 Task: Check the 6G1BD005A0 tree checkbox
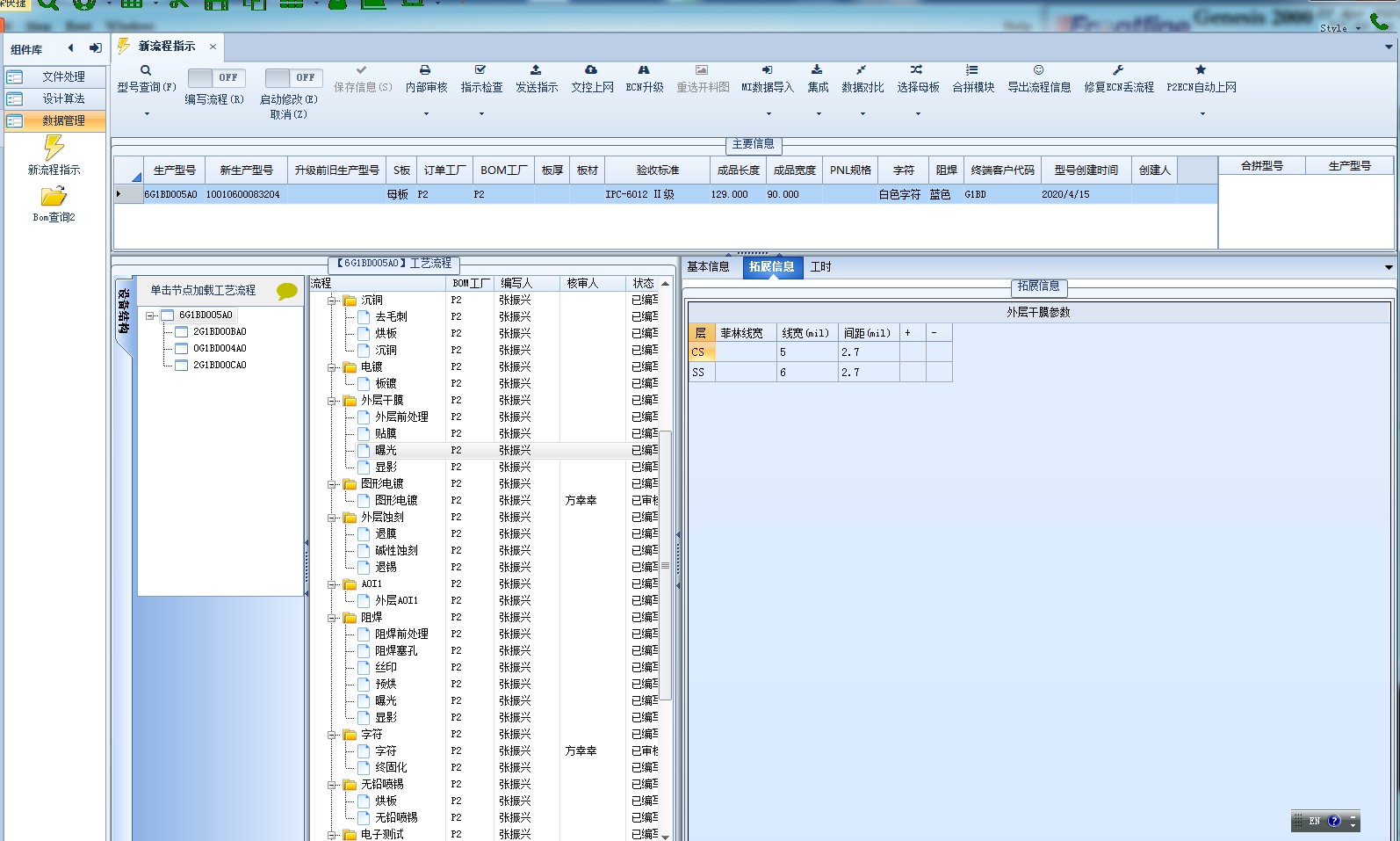pos(168,315)
